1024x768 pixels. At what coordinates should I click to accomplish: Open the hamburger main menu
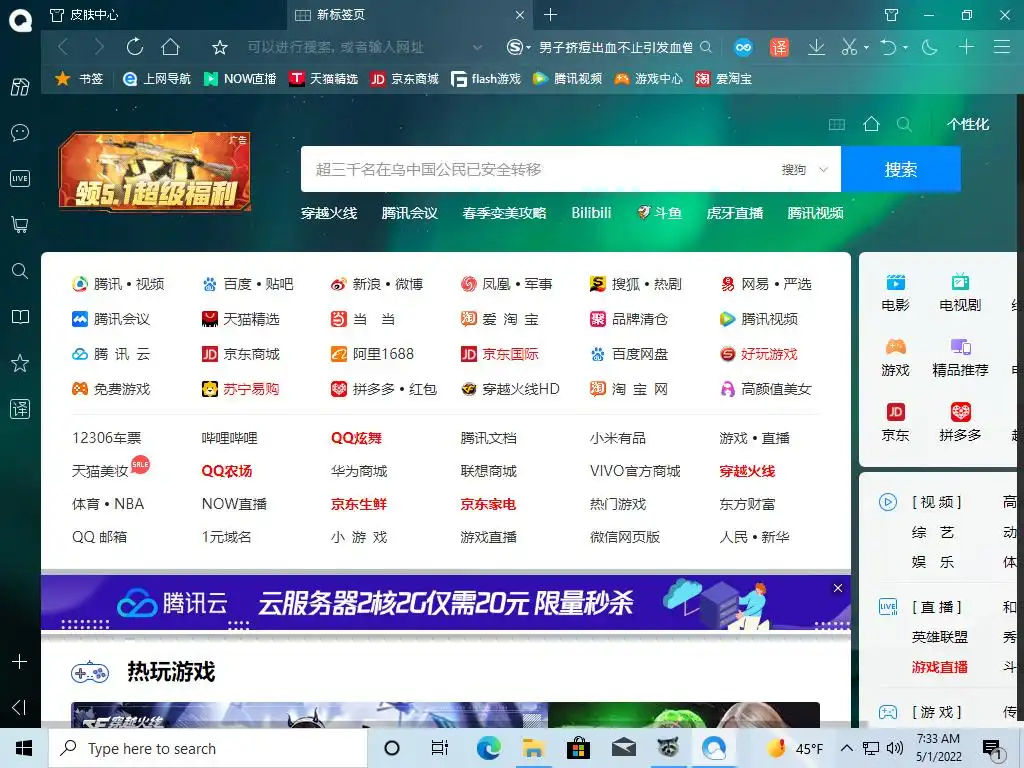click(x=1002, y=47)
